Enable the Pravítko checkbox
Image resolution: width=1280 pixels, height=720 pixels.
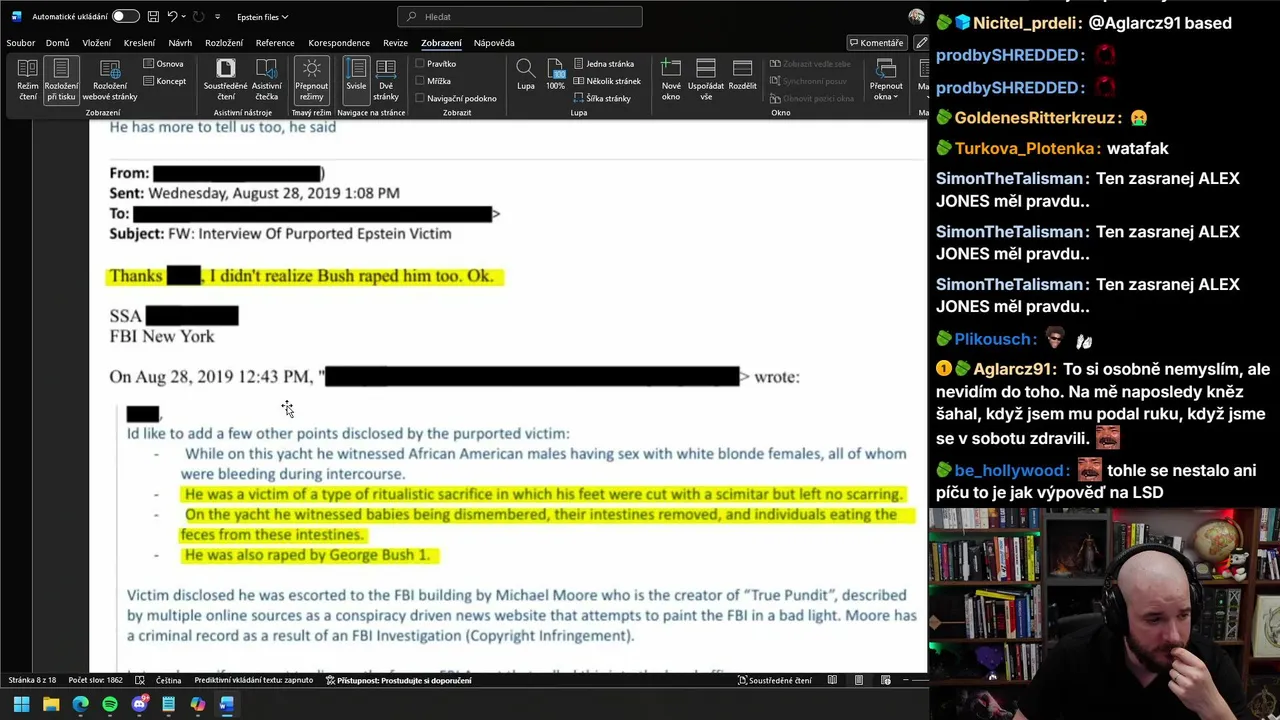(x=436, y=64)
